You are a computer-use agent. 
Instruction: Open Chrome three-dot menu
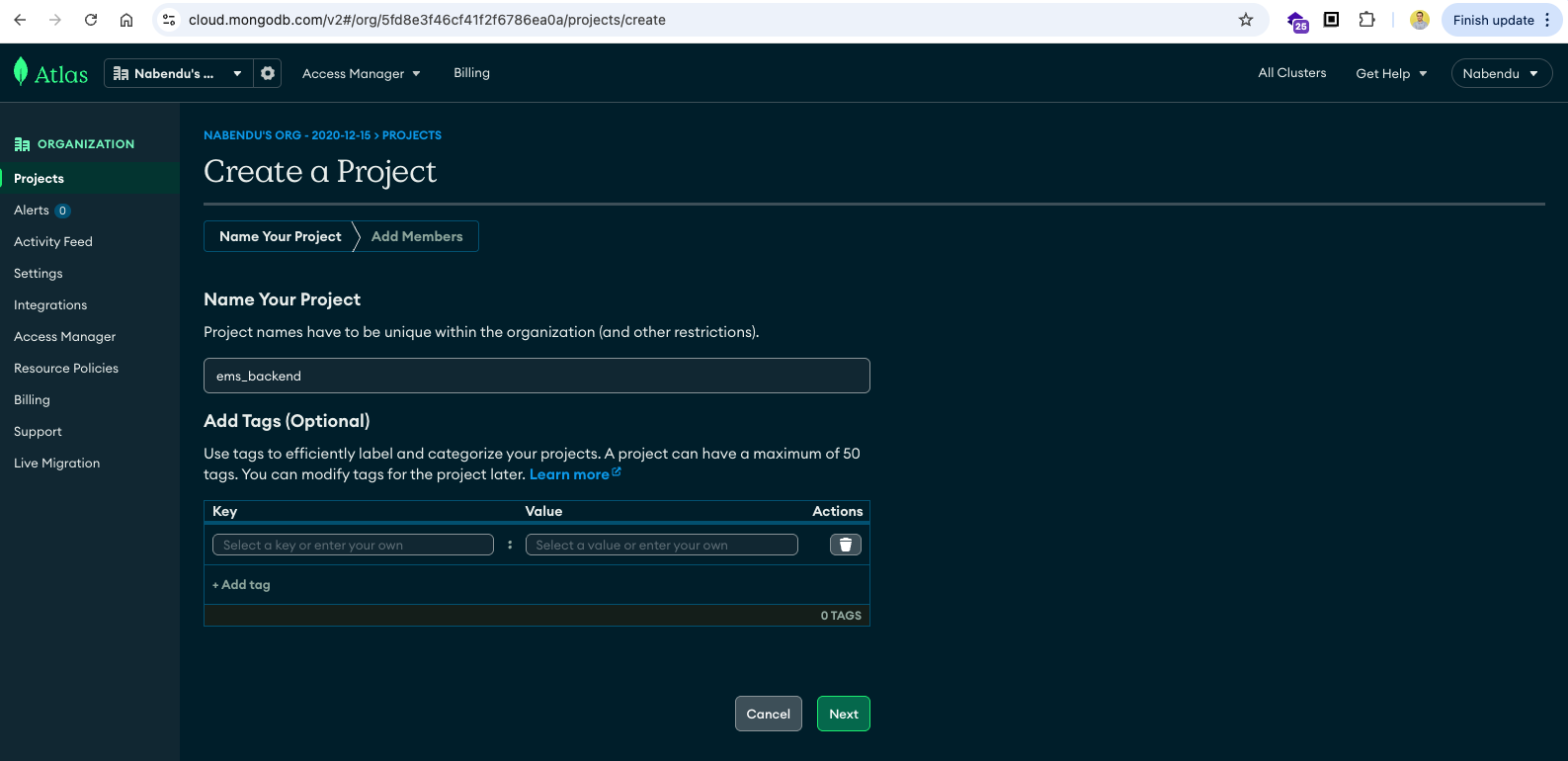click(1547, 20)
